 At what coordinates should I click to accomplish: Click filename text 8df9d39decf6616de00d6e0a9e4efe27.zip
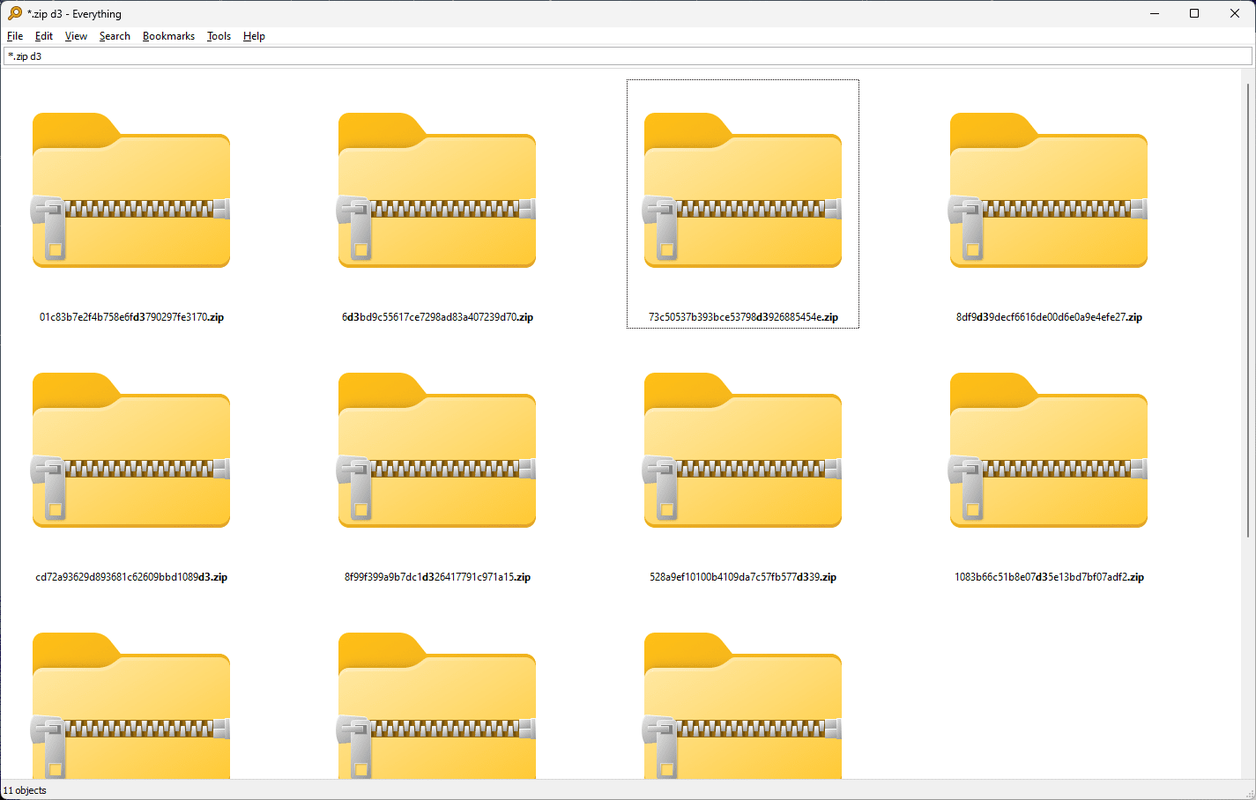(x=1049, y=317)
